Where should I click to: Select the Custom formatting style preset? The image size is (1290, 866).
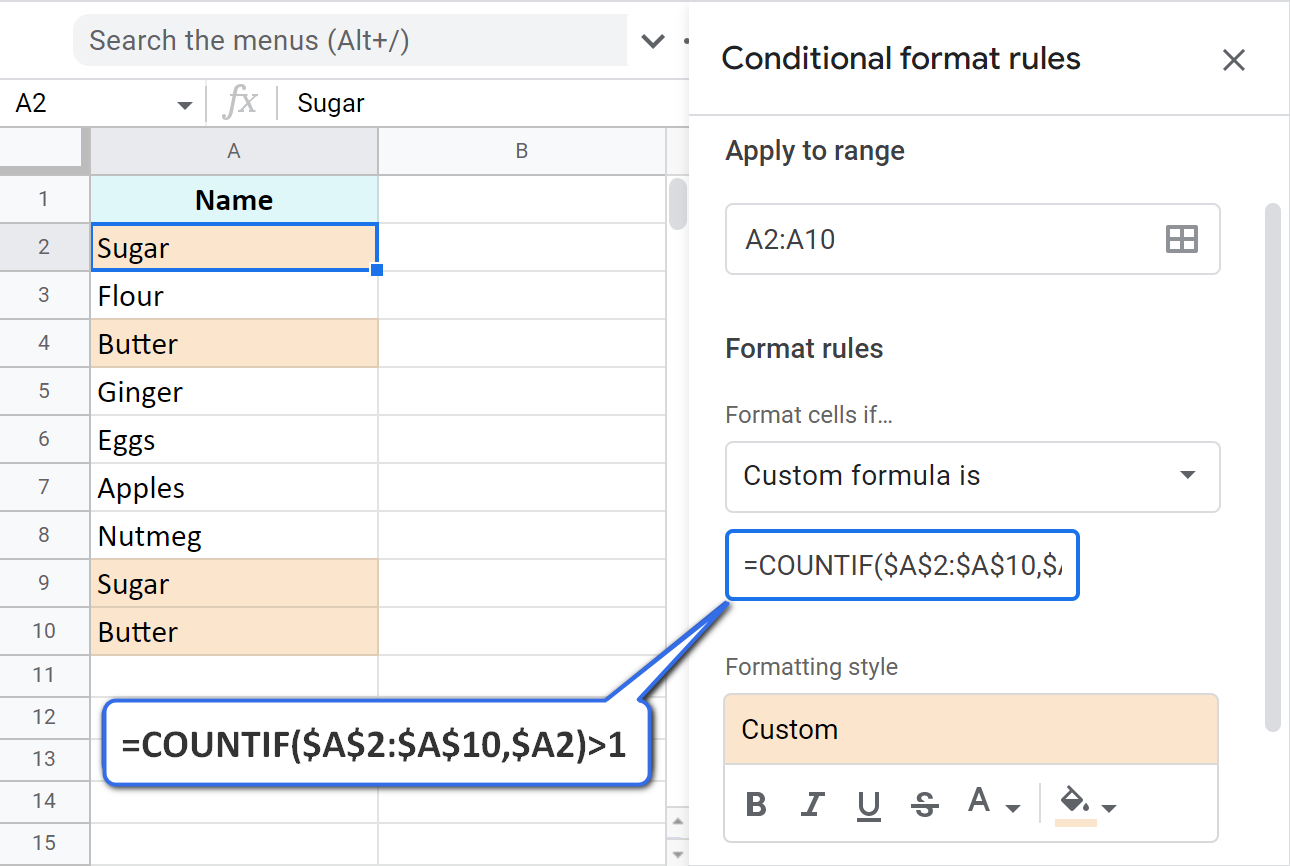[x=971, y=729]
